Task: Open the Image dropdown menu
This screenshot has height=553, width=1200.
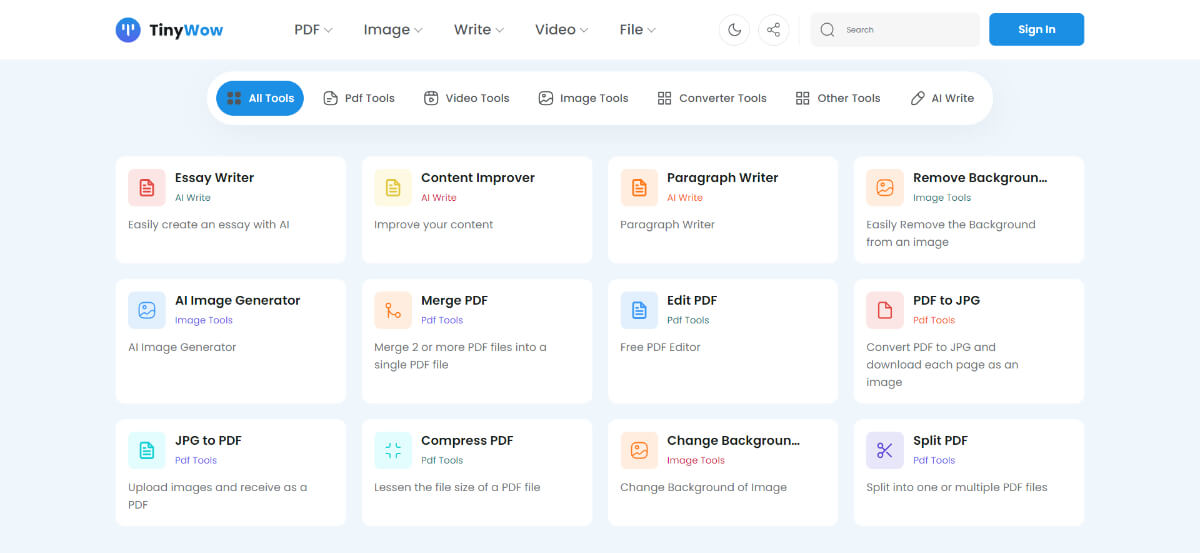Action: coord(393,30)
